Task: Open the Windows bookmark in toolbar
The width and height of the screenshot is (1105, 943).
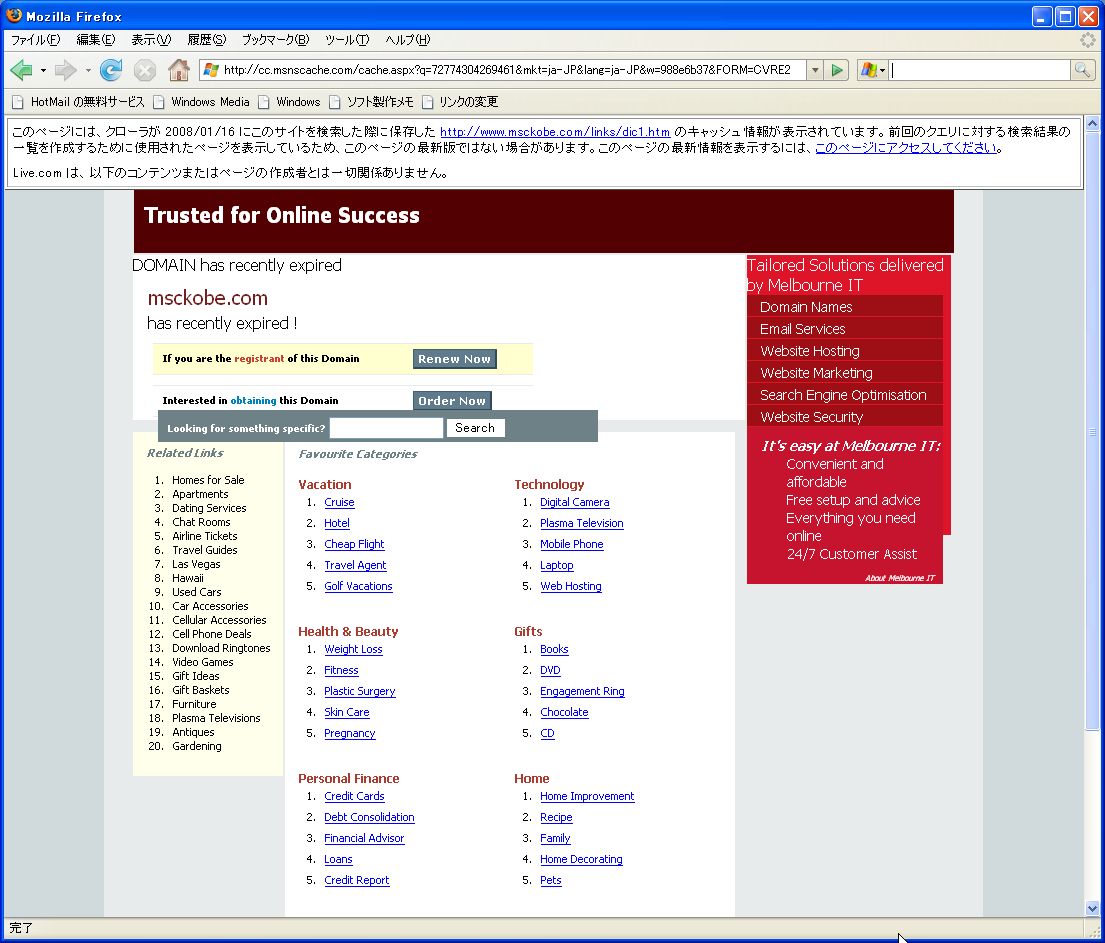Action: (290, 102)
